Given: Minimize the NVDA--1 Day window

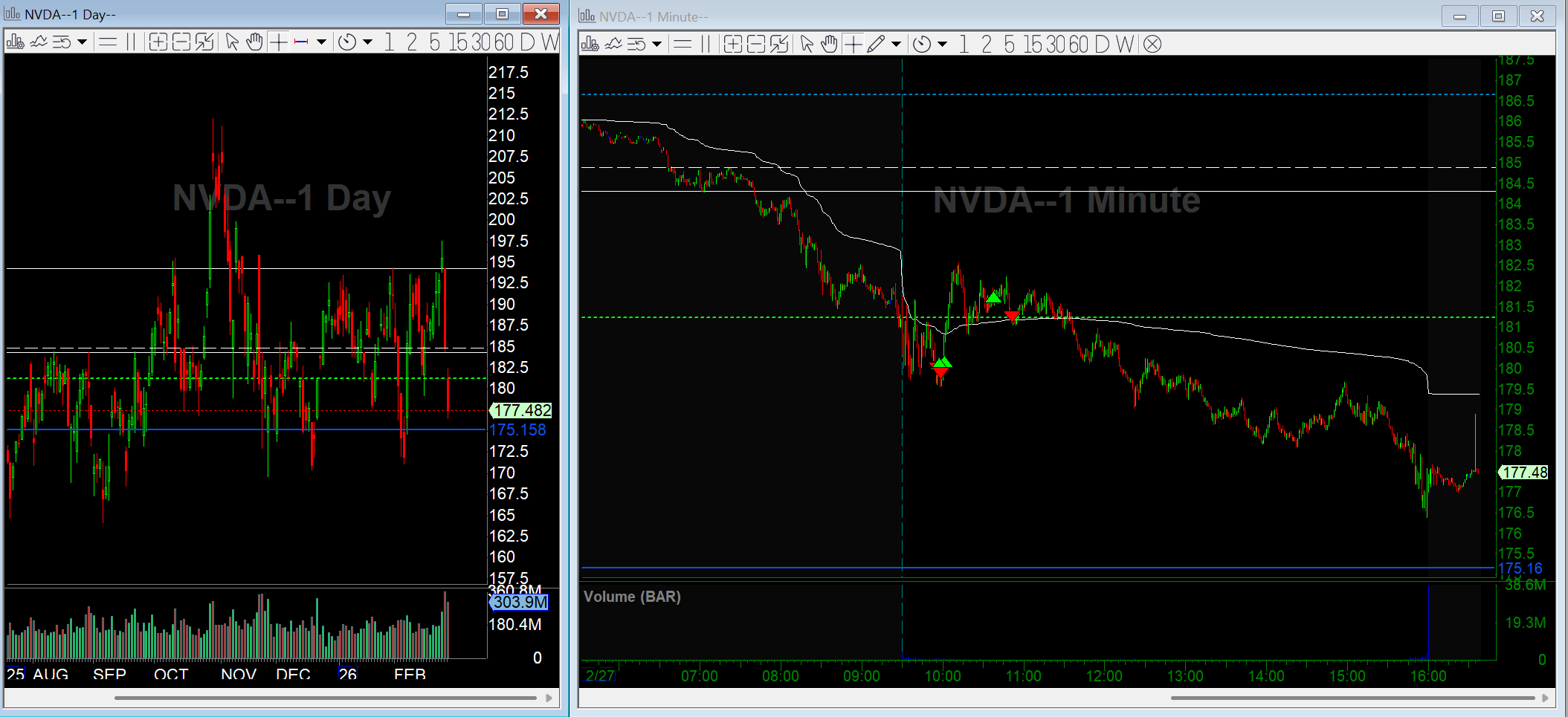Looking at the screenshot, I should click(x=464, y=13).
